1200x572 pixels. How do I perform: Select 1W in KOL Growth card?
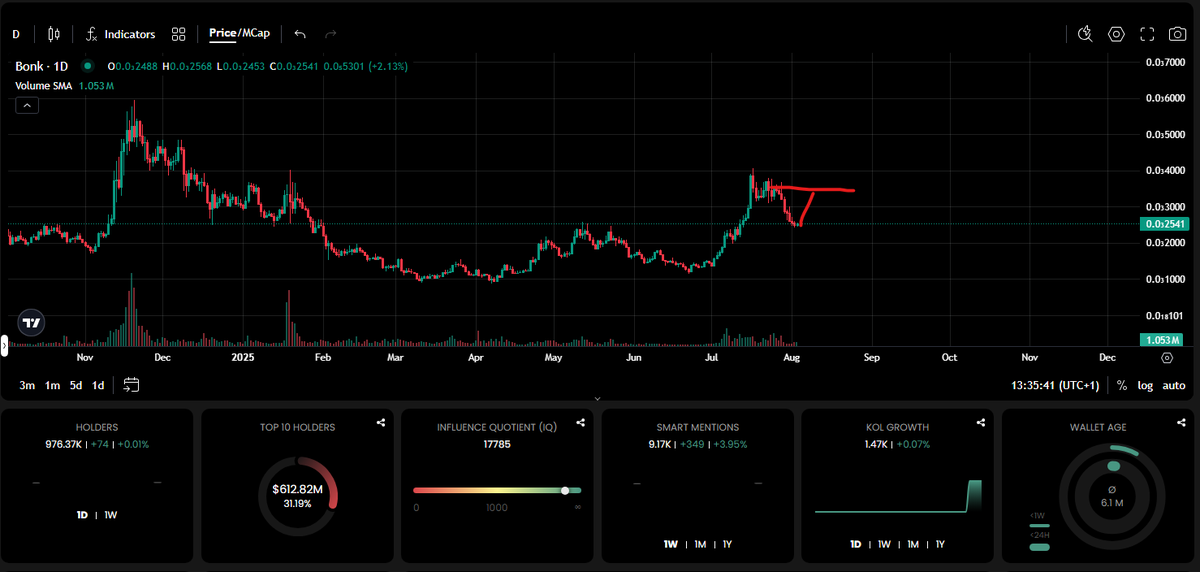point(885,544)
